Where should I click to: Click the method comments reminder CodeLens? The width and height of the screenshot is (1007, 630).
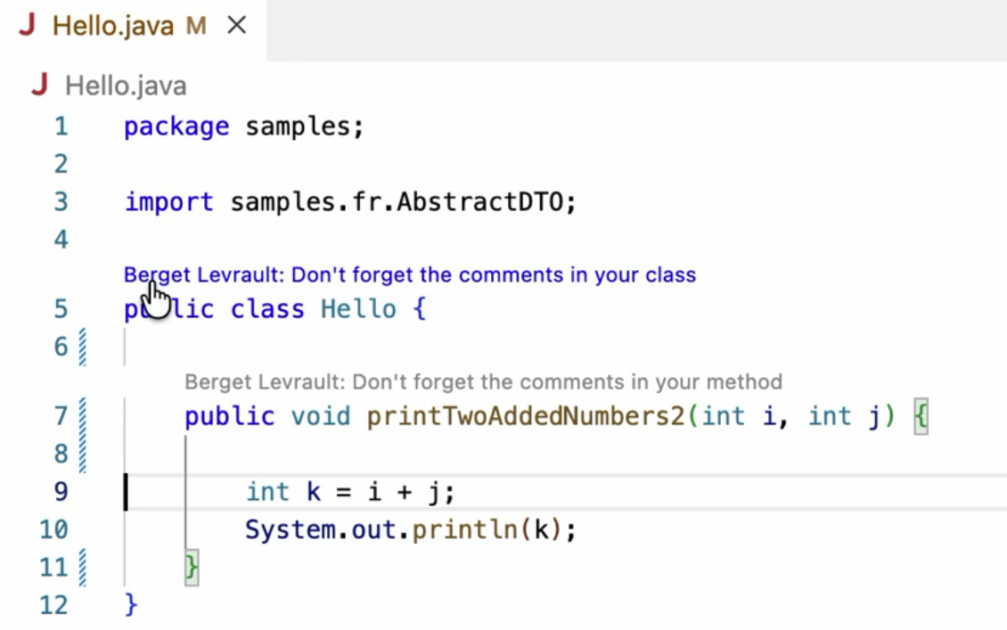(x=483, y=382)
